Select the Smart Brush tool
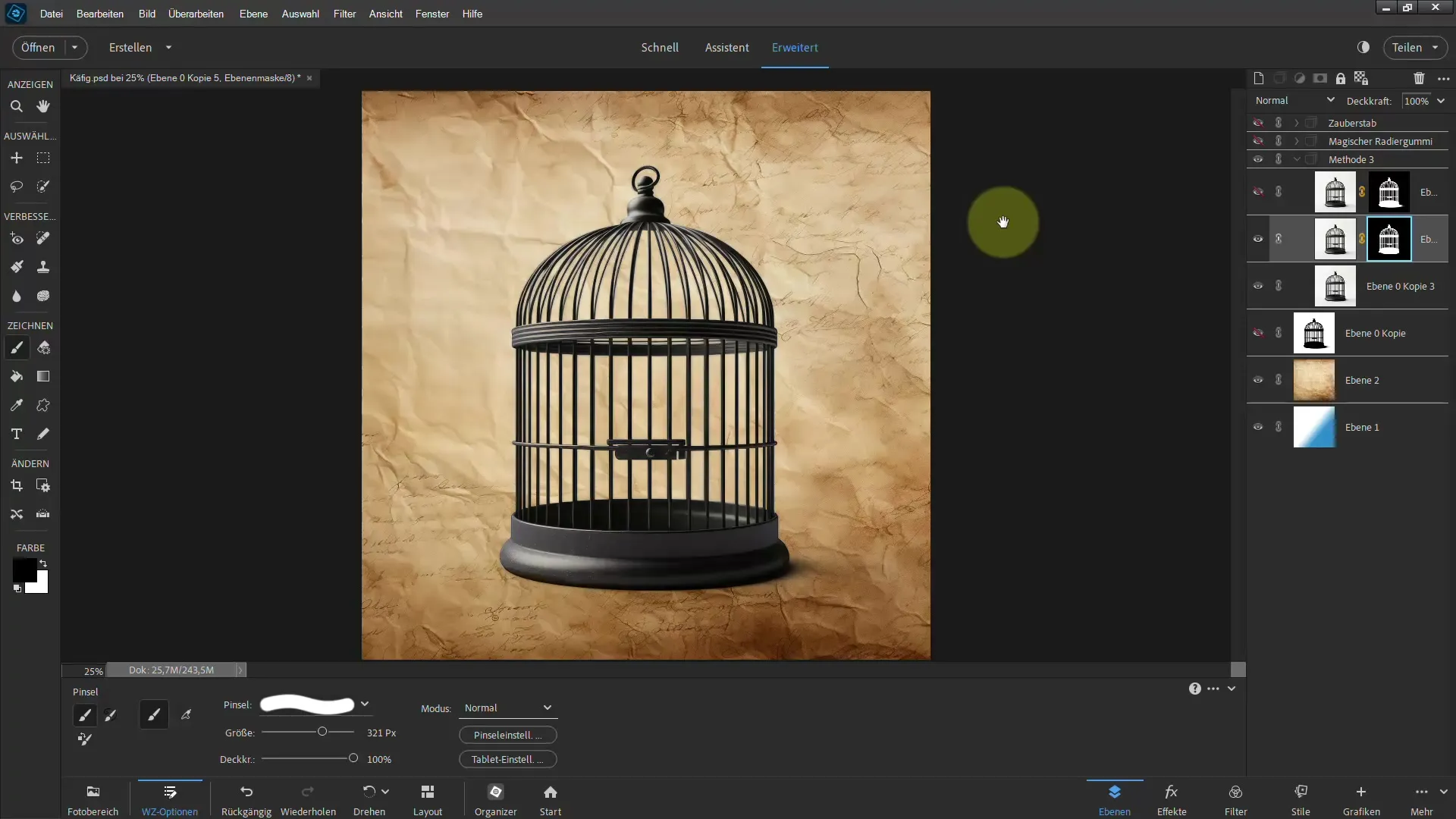Screen dimensions: 1456x819 [x=16, y=267]
